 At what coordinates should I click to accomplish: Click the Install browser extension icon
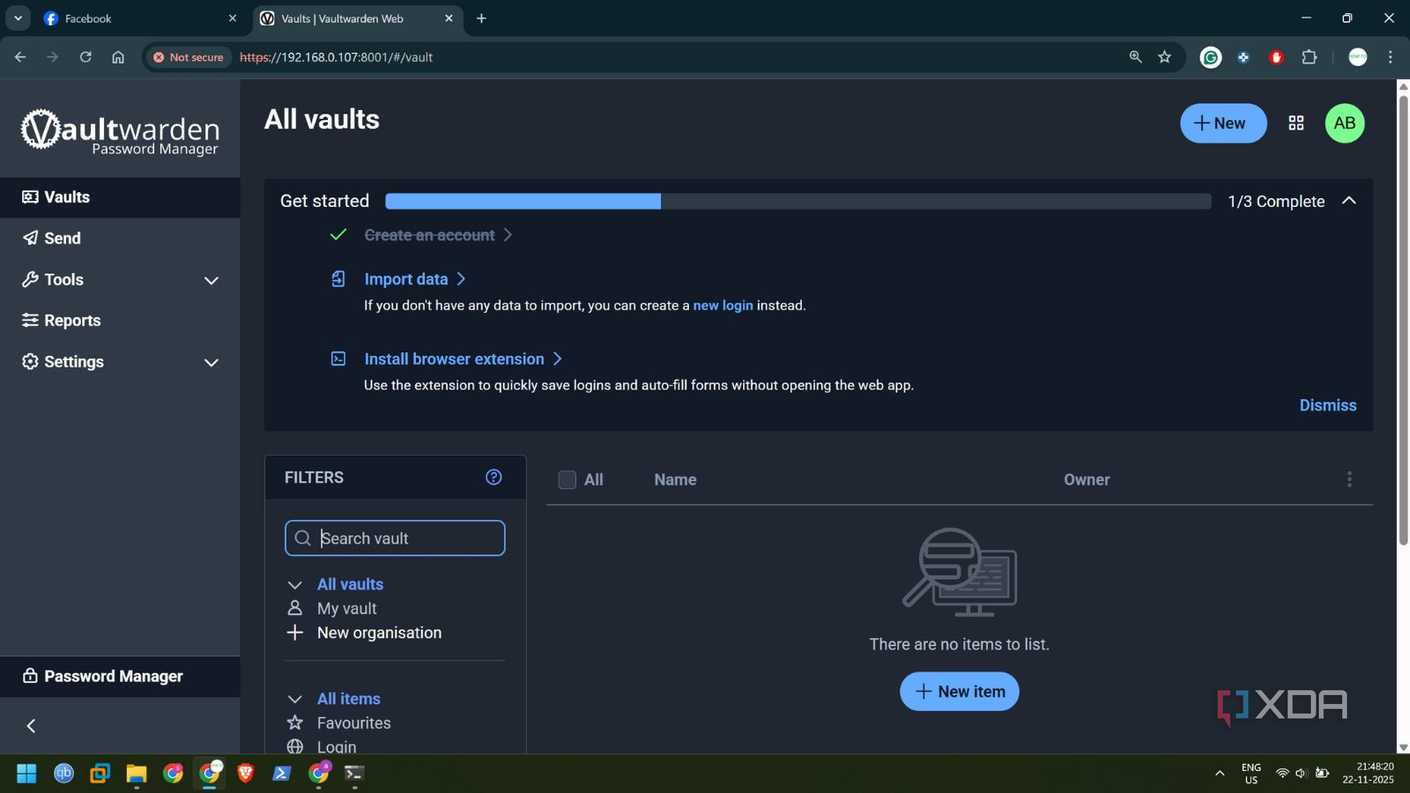pyautogui.click(x=338, y=359)
